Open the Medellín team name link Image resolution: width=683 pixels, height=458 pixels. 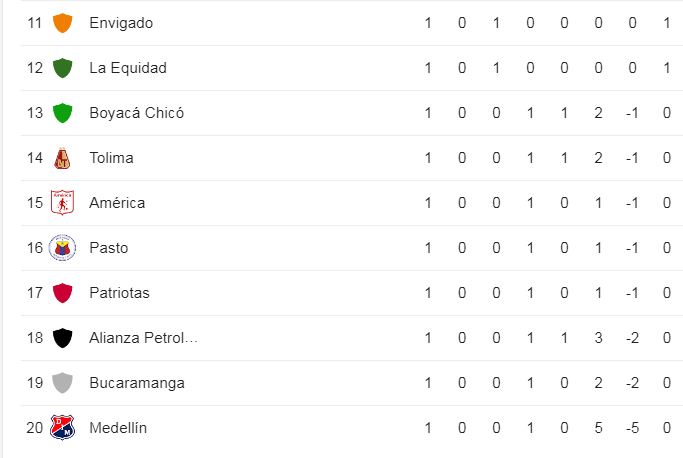(118, 428)
